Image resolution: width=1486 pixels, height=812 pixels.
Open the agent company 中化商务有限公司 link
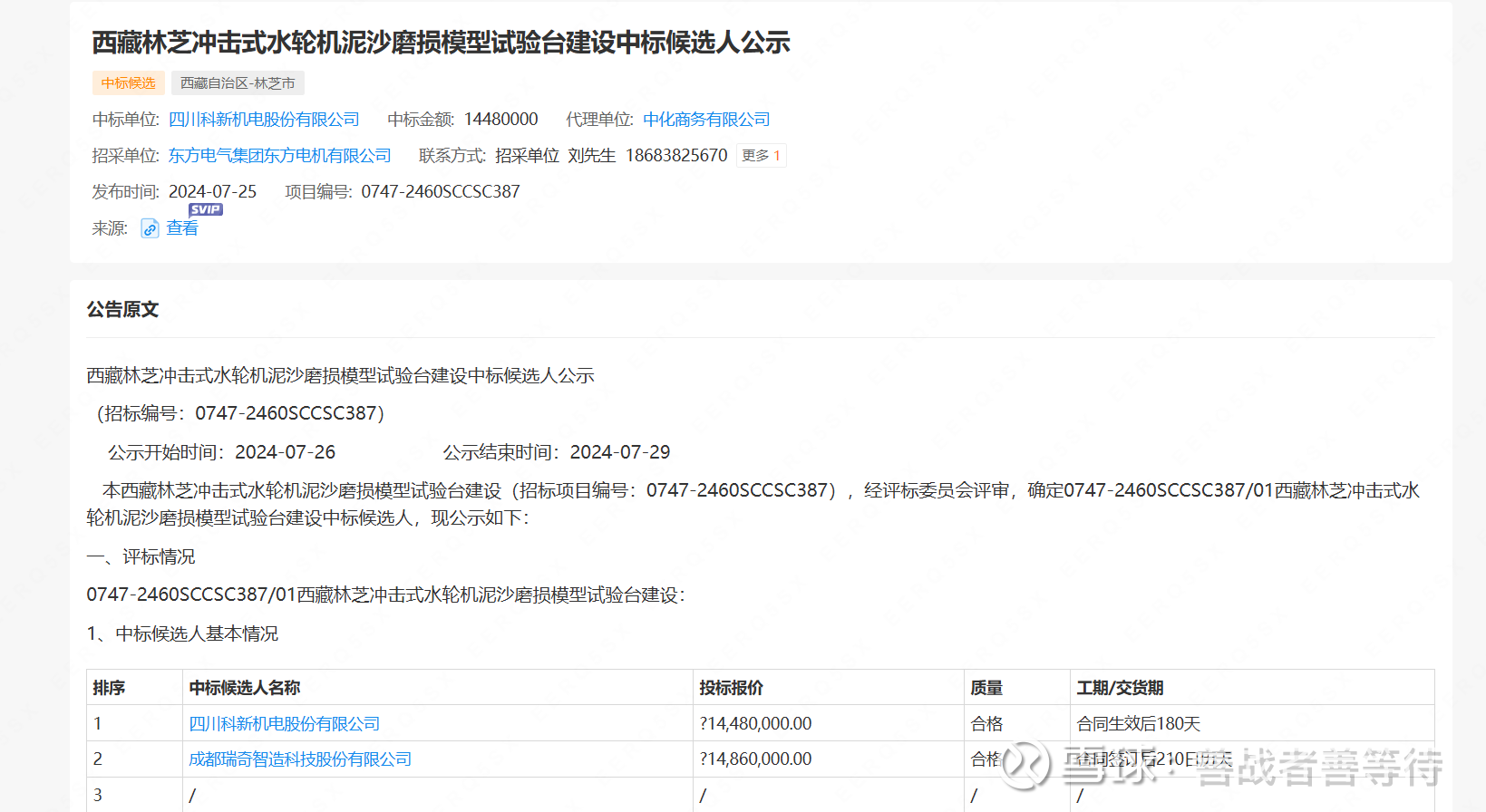click(706, 120)
